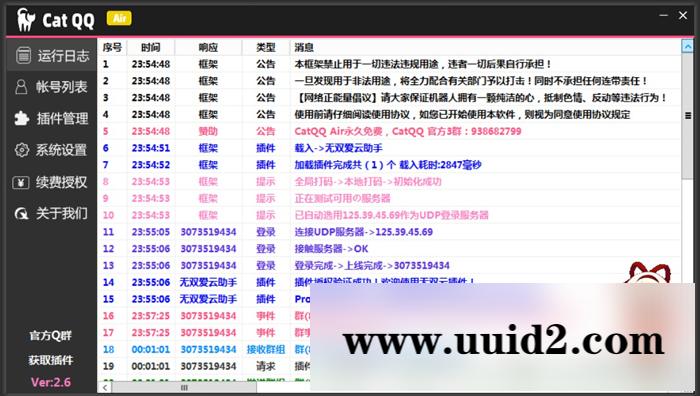This screenshot has height=396, width=700.
Task: Click time 23:55:05 in row 11
Action: [151, 232]
